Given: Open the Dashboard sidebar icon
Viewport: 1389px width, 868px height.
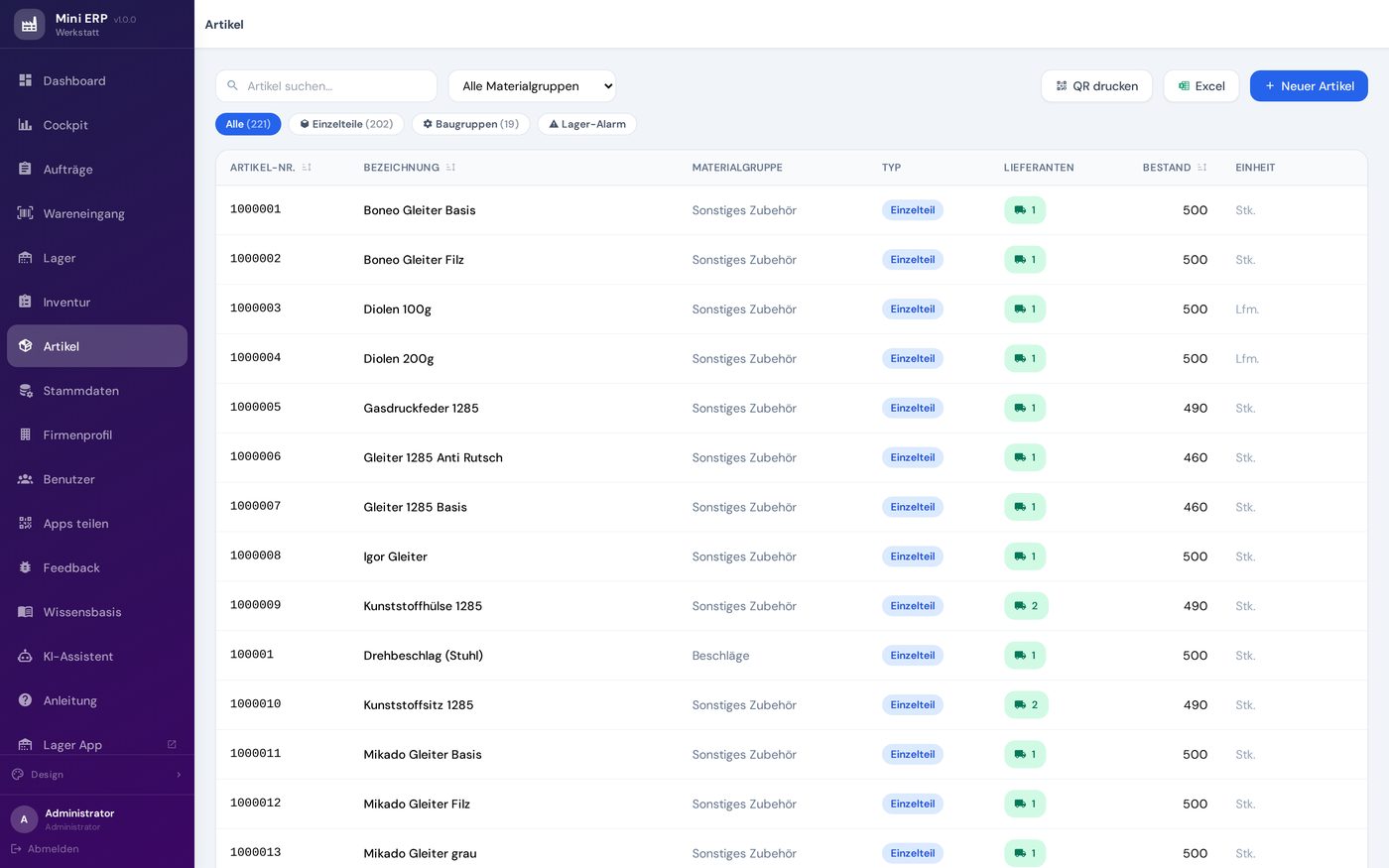Looking at the screenshot, I should (26, 80).
